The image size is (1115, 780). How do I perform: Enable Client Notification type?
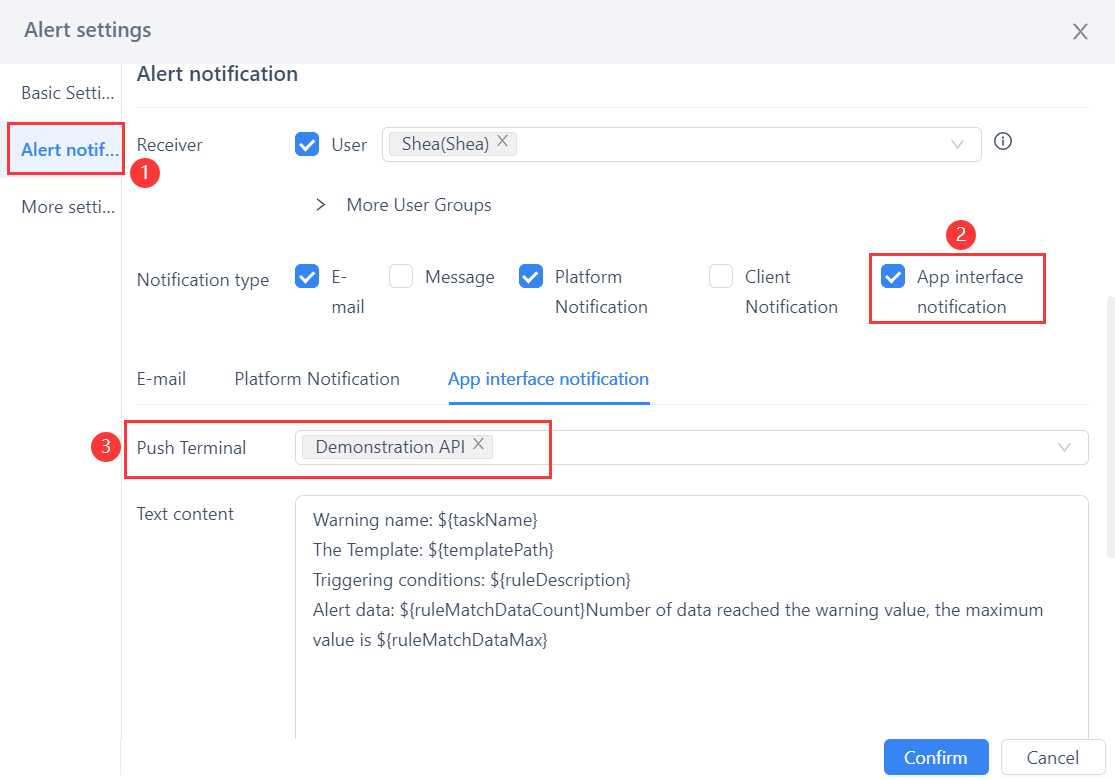coord(721,276)
